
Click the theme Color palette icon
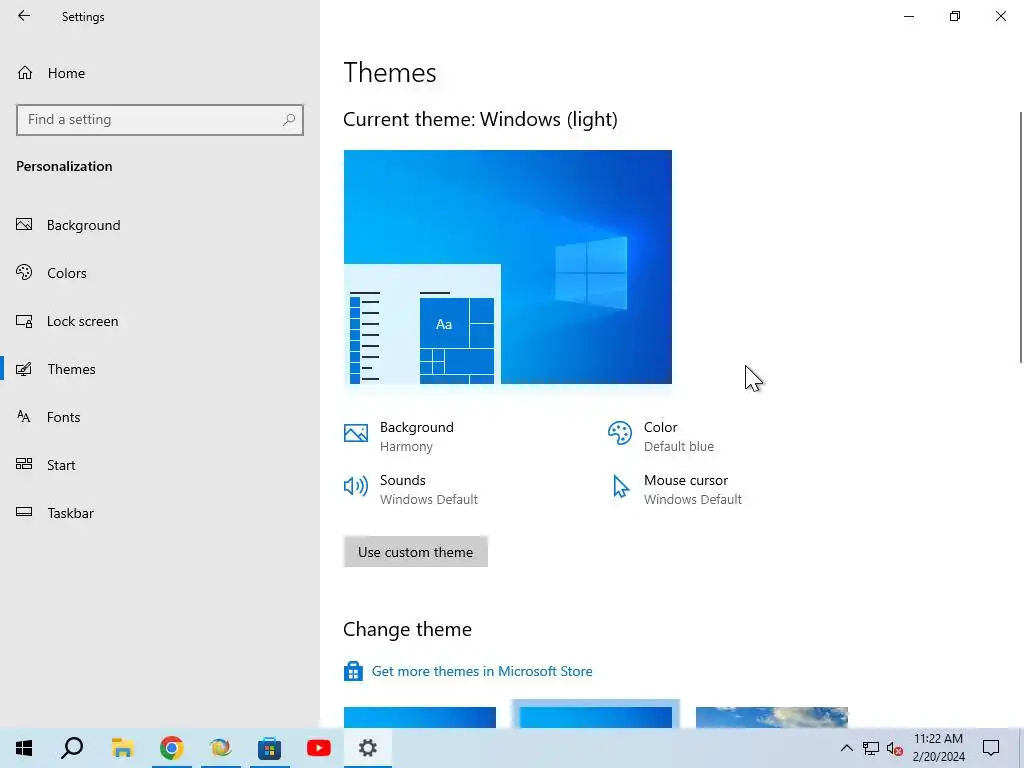tap(620, 432)
